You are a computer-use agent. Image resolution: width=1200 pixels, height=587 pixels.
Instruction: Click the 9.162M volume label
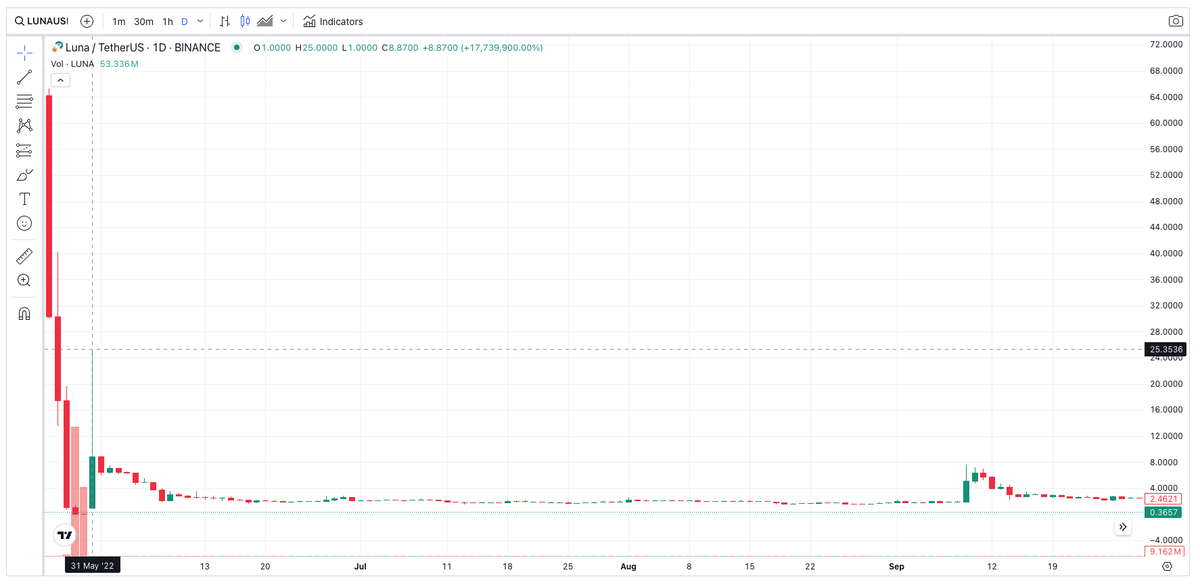(1166, 551)
